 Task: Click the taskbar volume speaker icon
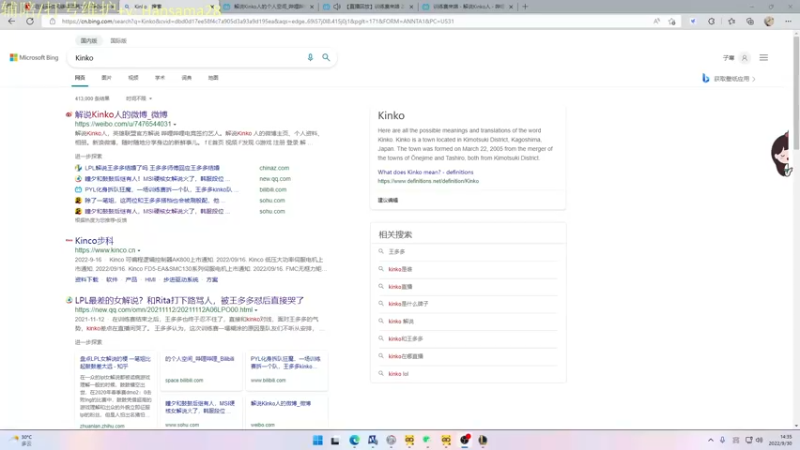(759, 440)
